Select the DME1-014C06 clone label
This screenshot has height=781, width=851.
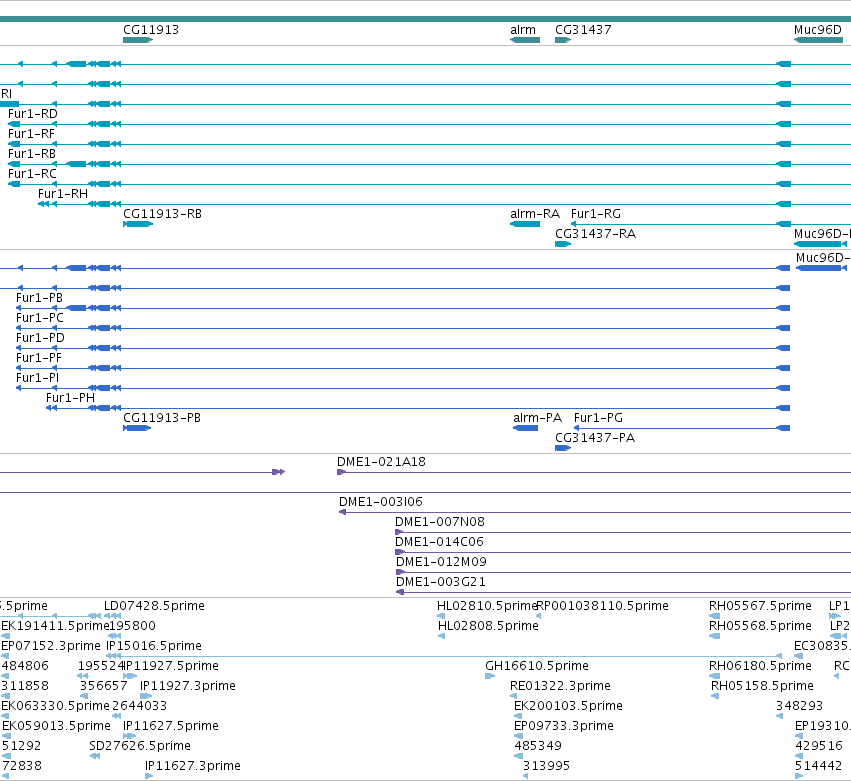439,542
